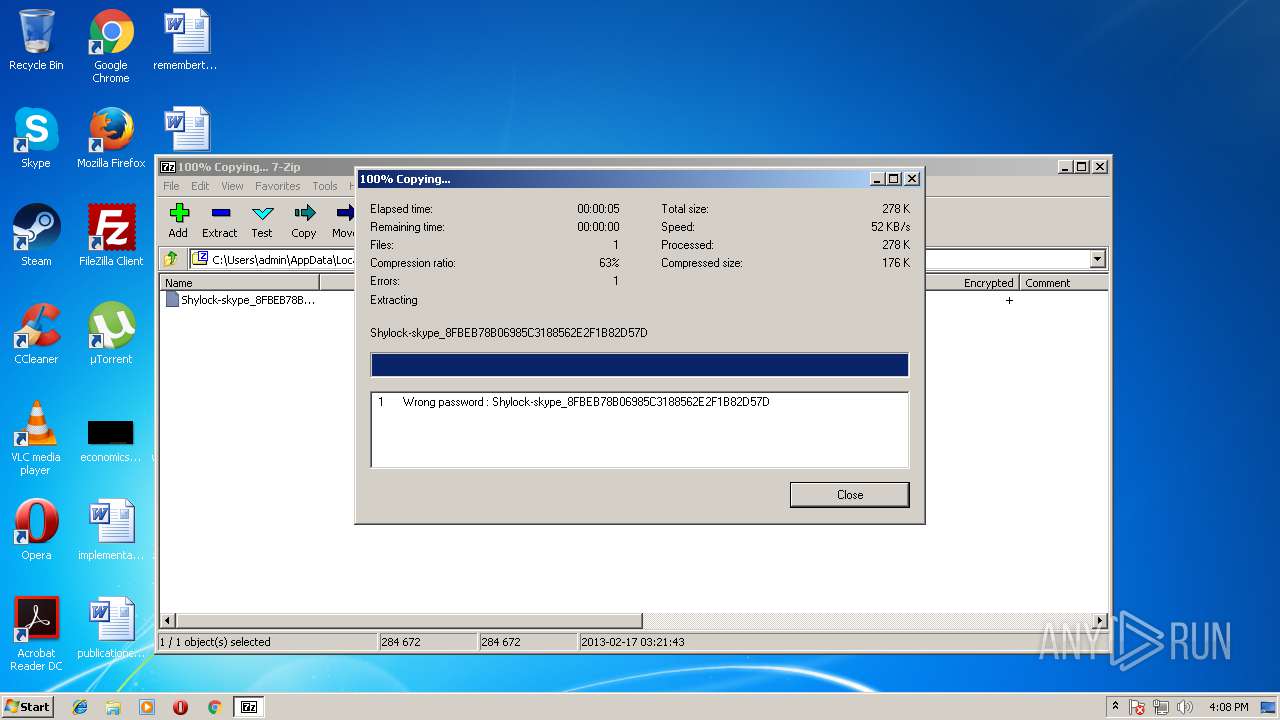1280x720 pixels.
Task: Click the Test toolbar icon in 7-Zip
Action: 262,220
